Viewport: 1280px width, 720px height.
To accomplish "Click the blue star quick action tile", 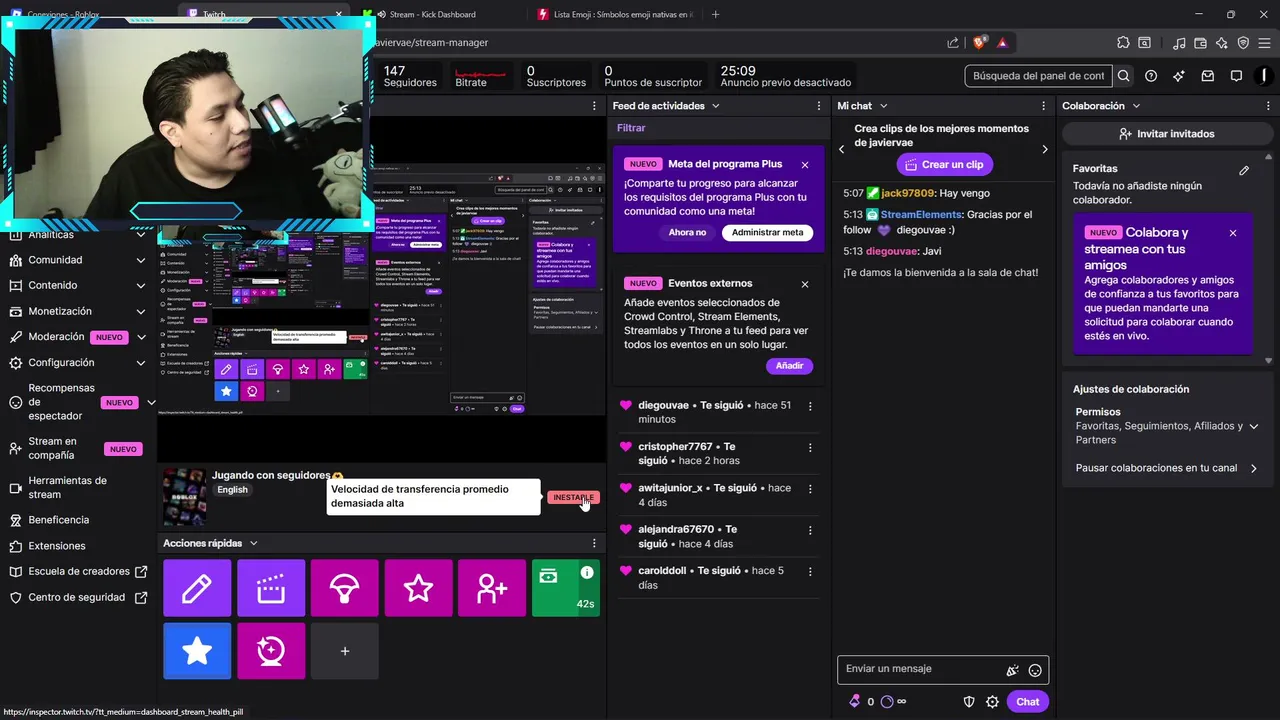I will click(x=197, y=651).
